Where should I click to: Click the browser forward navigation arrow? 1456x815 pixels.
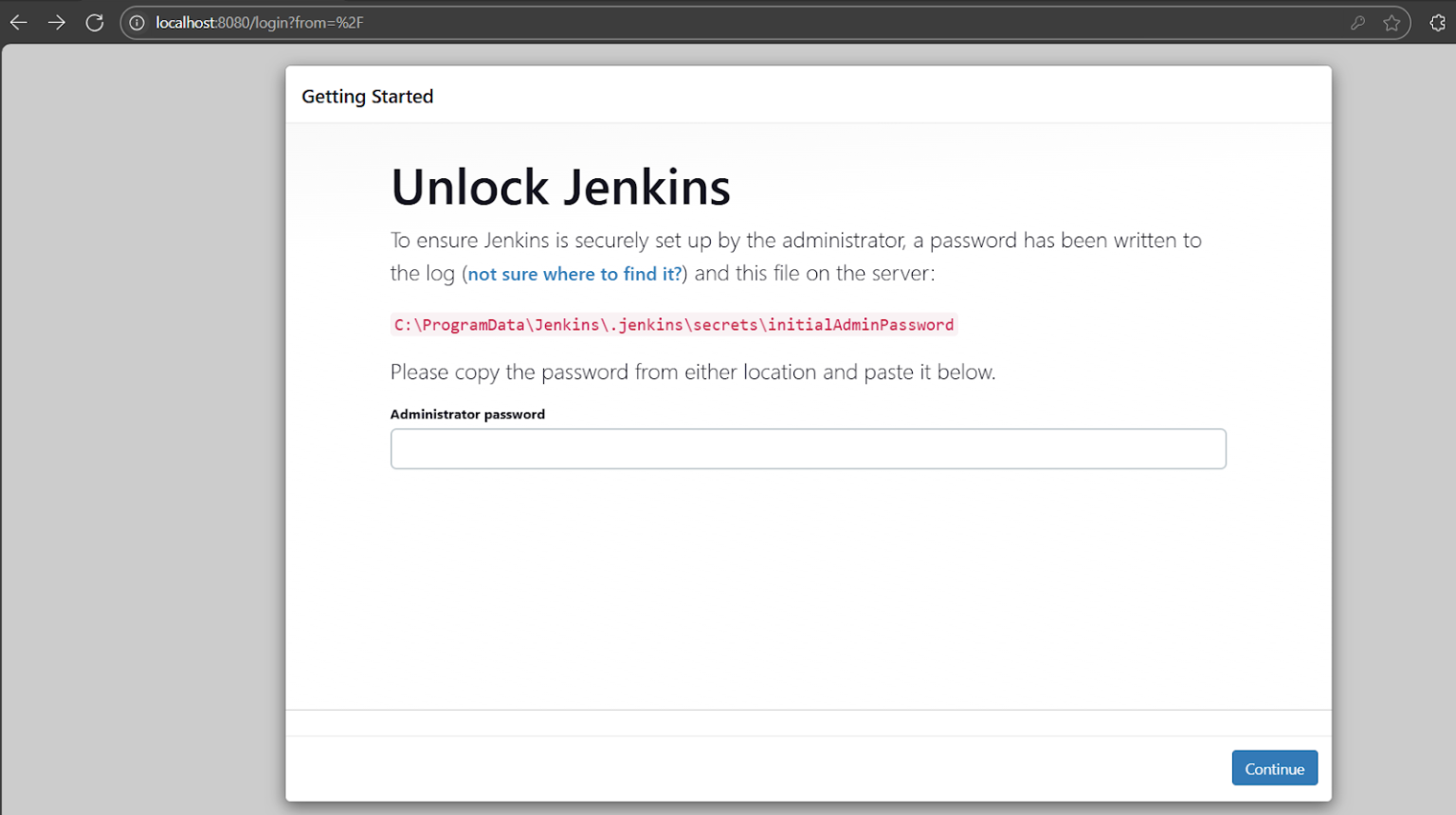pyautogui.click(x=56, y=22)
